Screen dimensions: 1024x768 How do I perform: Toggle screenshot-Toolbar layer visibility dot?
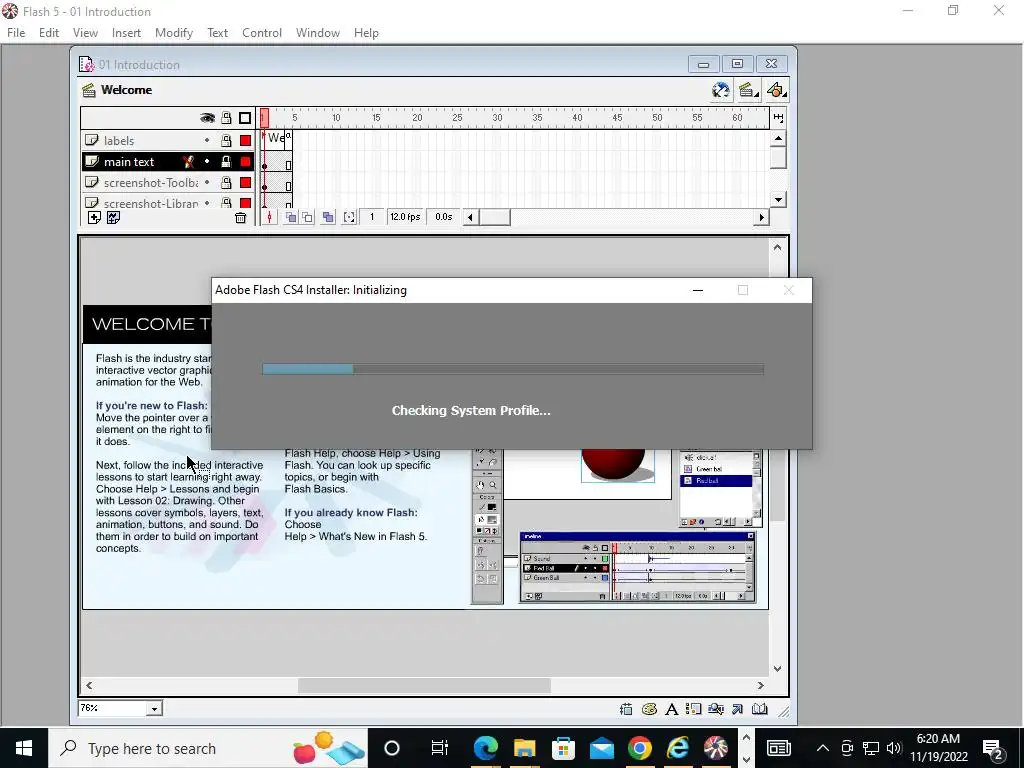pos(207,182)
